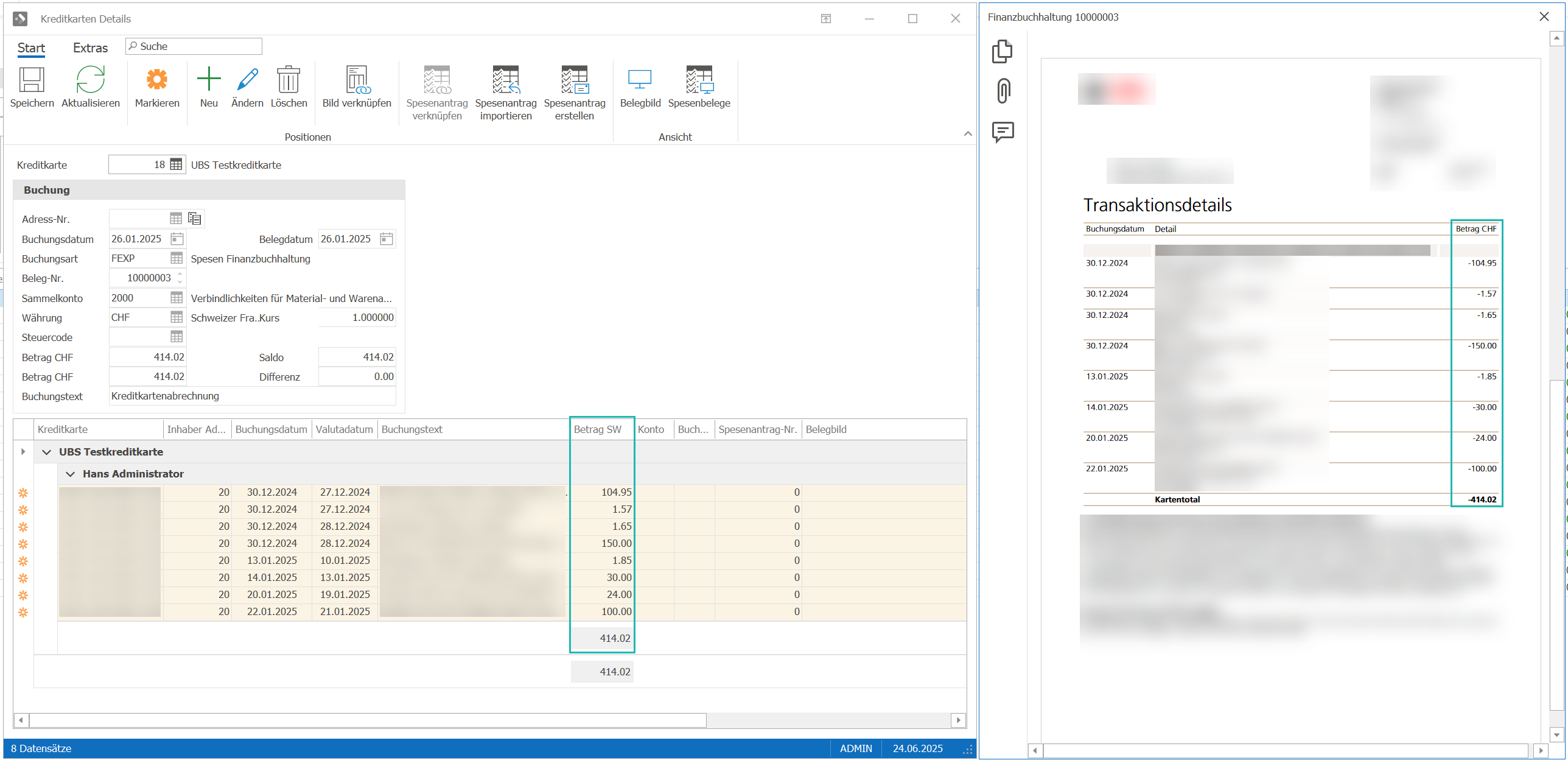1568x760 pixels.
Task: Click the copy documents icon in Finanzbuchhaltung panel
Action: pyautogui.click(x=1003, y=51)
